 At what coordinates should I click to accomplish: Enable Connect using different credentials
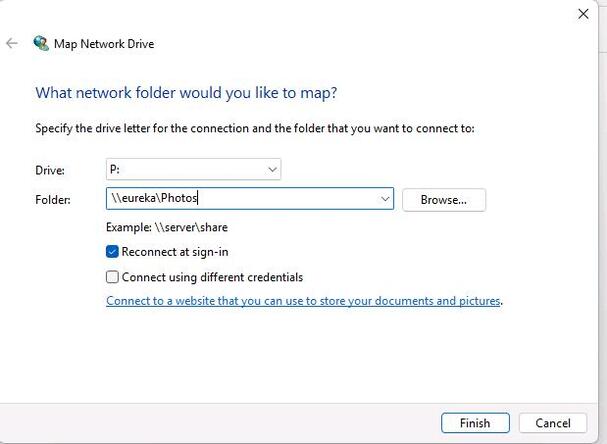click(x=112, y=277)
